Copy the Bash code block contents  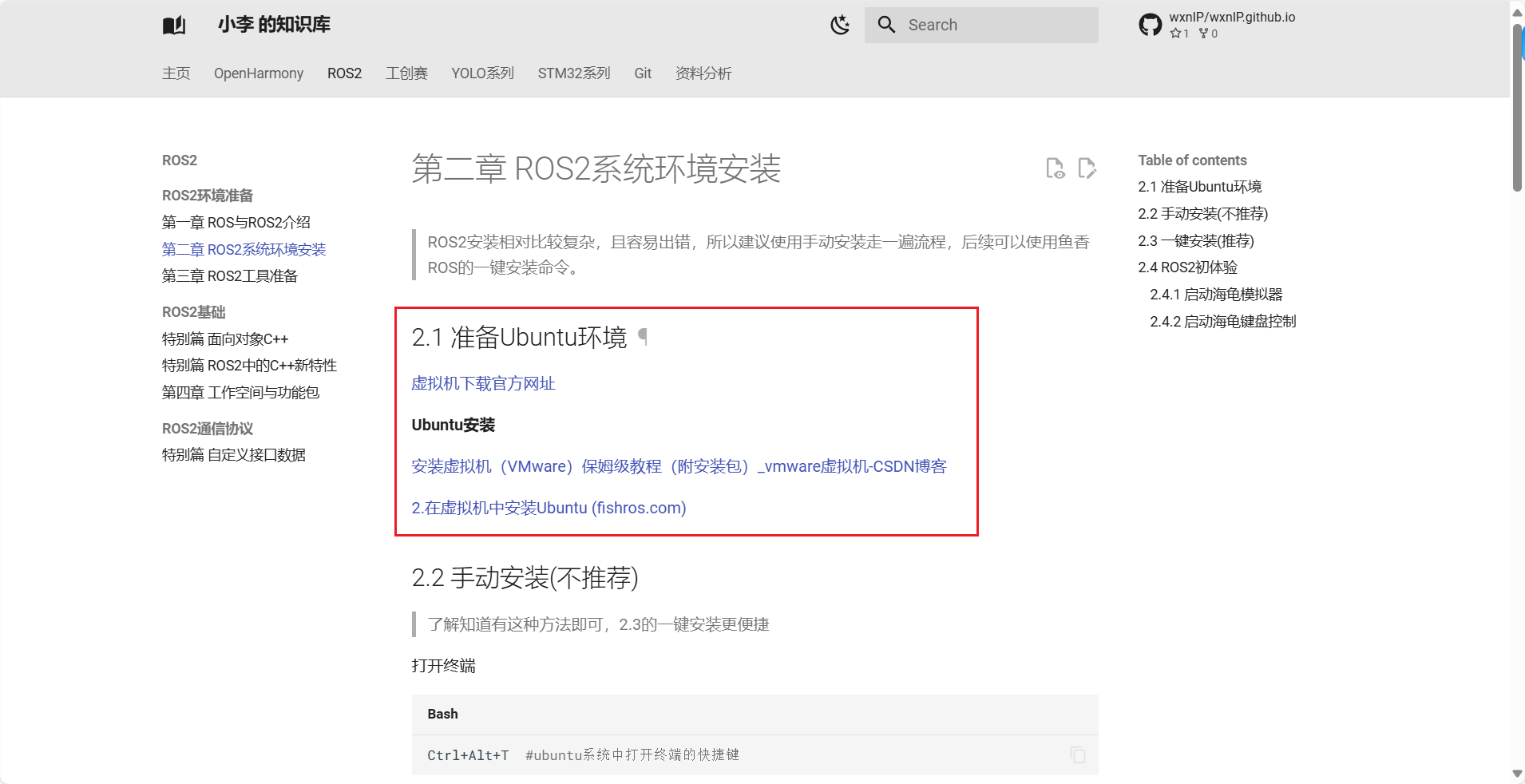pos(1077,754)
